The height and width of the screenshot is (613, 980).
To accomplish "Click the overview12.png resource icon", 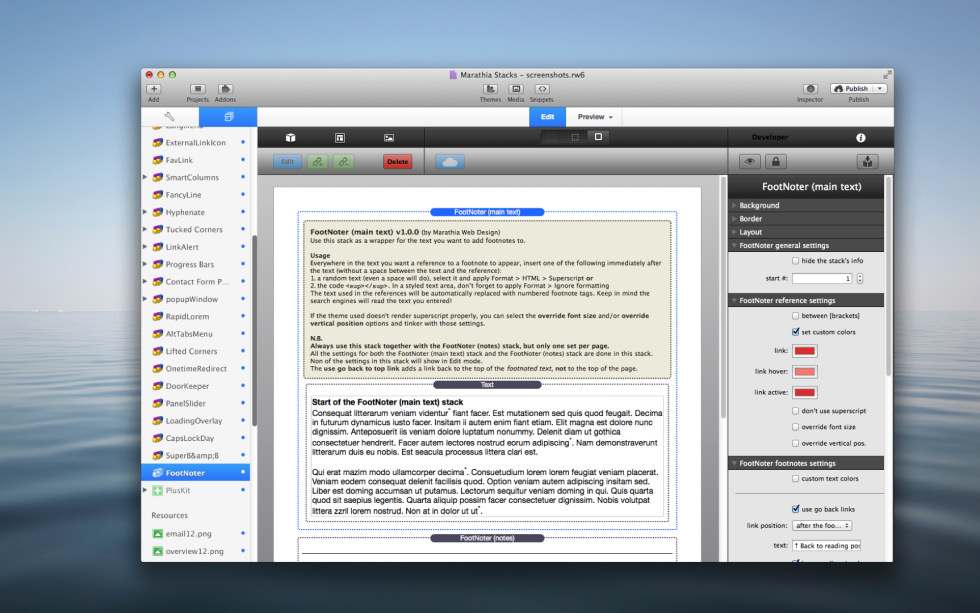I will point(158,551).
